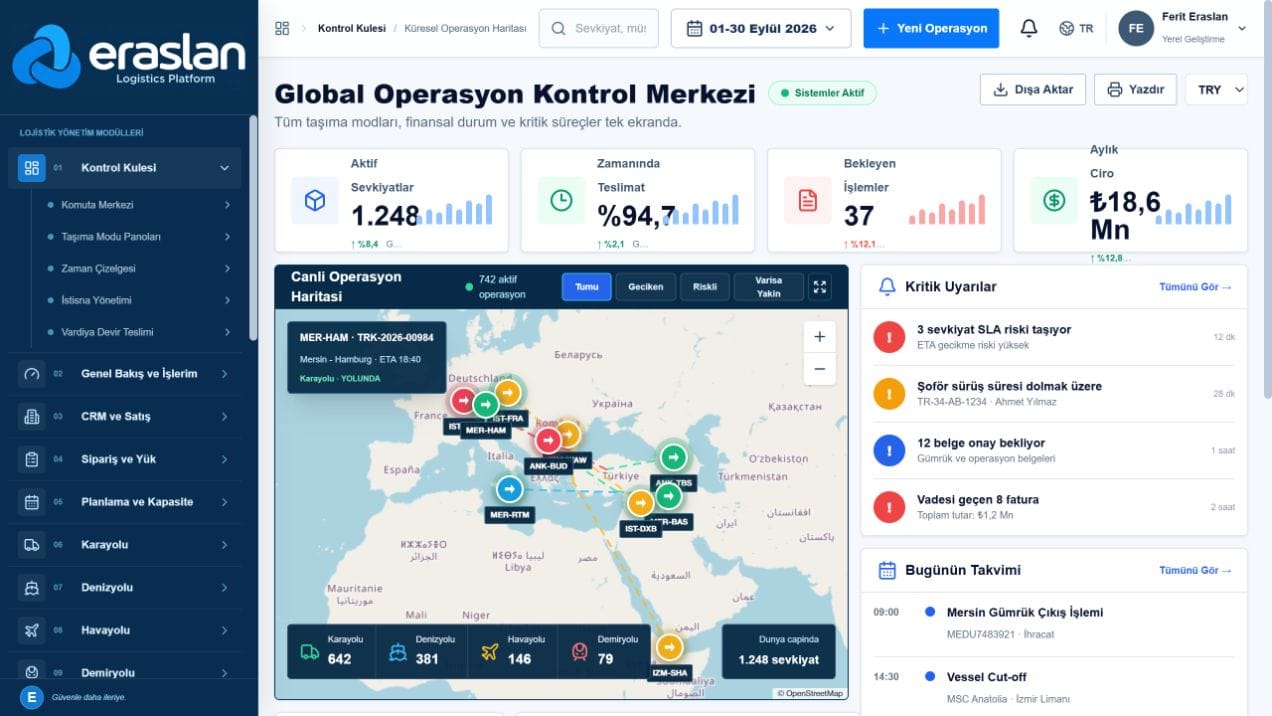Open Tümünü Gör in Bugünün Takvimi
This screenshot has height=716, width=1272.
point(1195,570)
